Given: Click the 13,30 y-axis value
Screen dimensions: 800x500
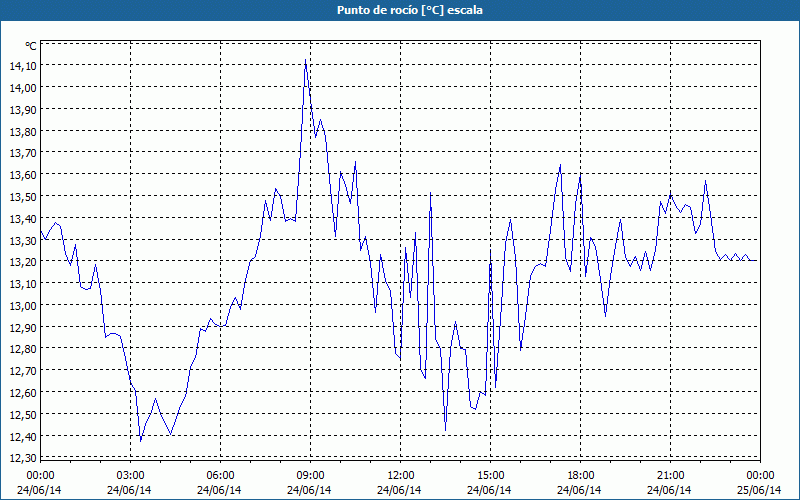Looking at the screenshot, I should [x=23, y=240].
